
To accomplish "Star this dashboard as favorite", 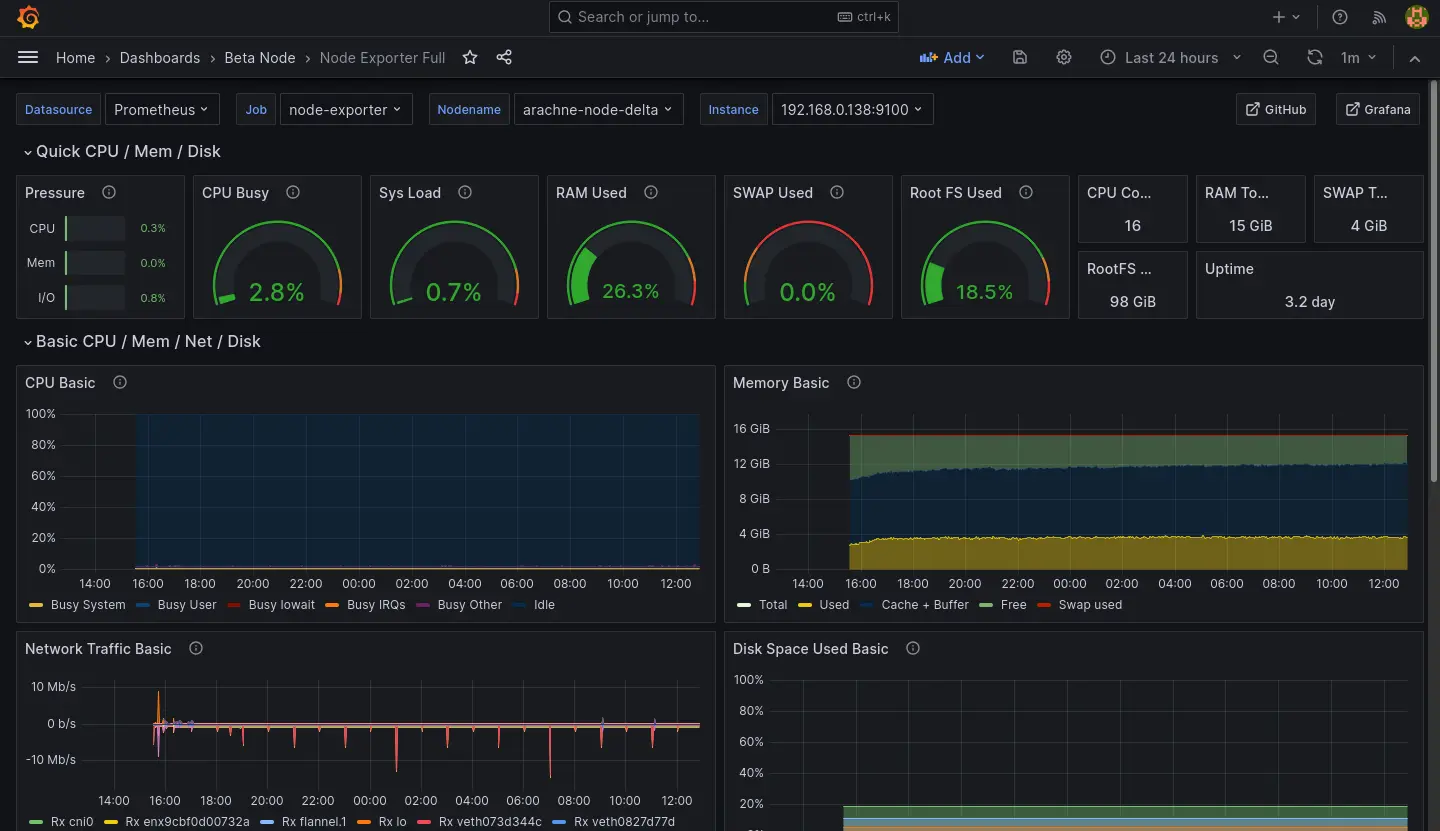I will click(470, 58).
